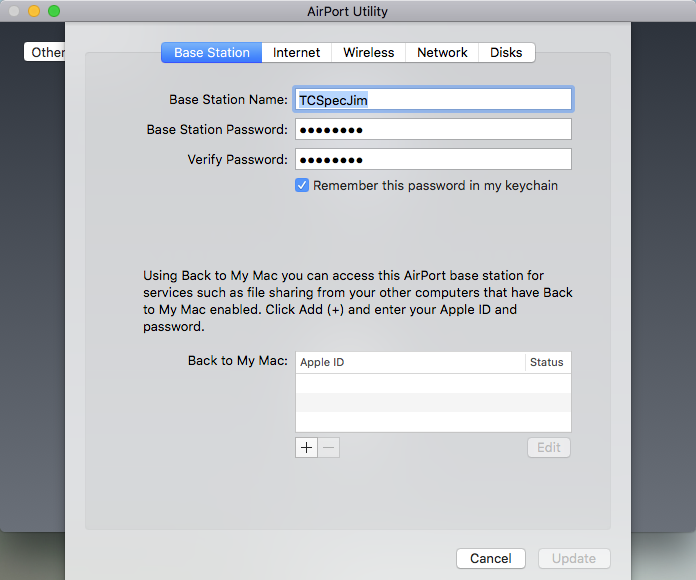Click the Update button
This screenshot has width=696, height=580.
[x=574, y=558]
